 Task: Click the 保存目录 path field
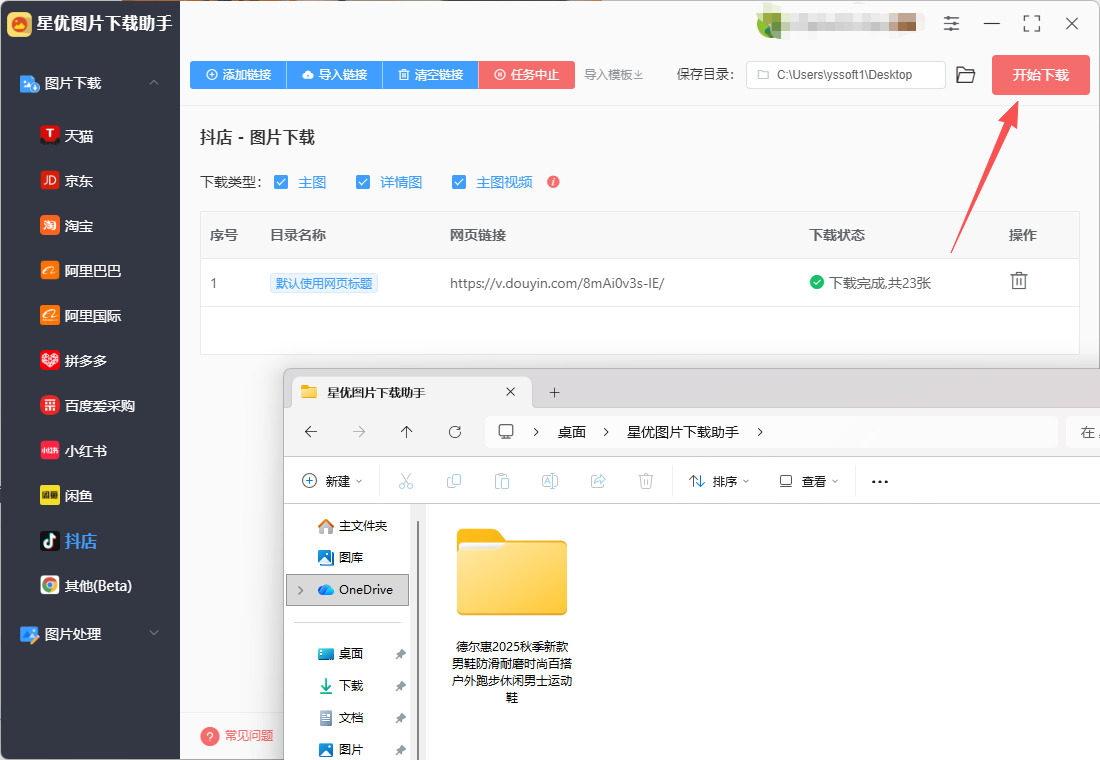click(845, 74)
